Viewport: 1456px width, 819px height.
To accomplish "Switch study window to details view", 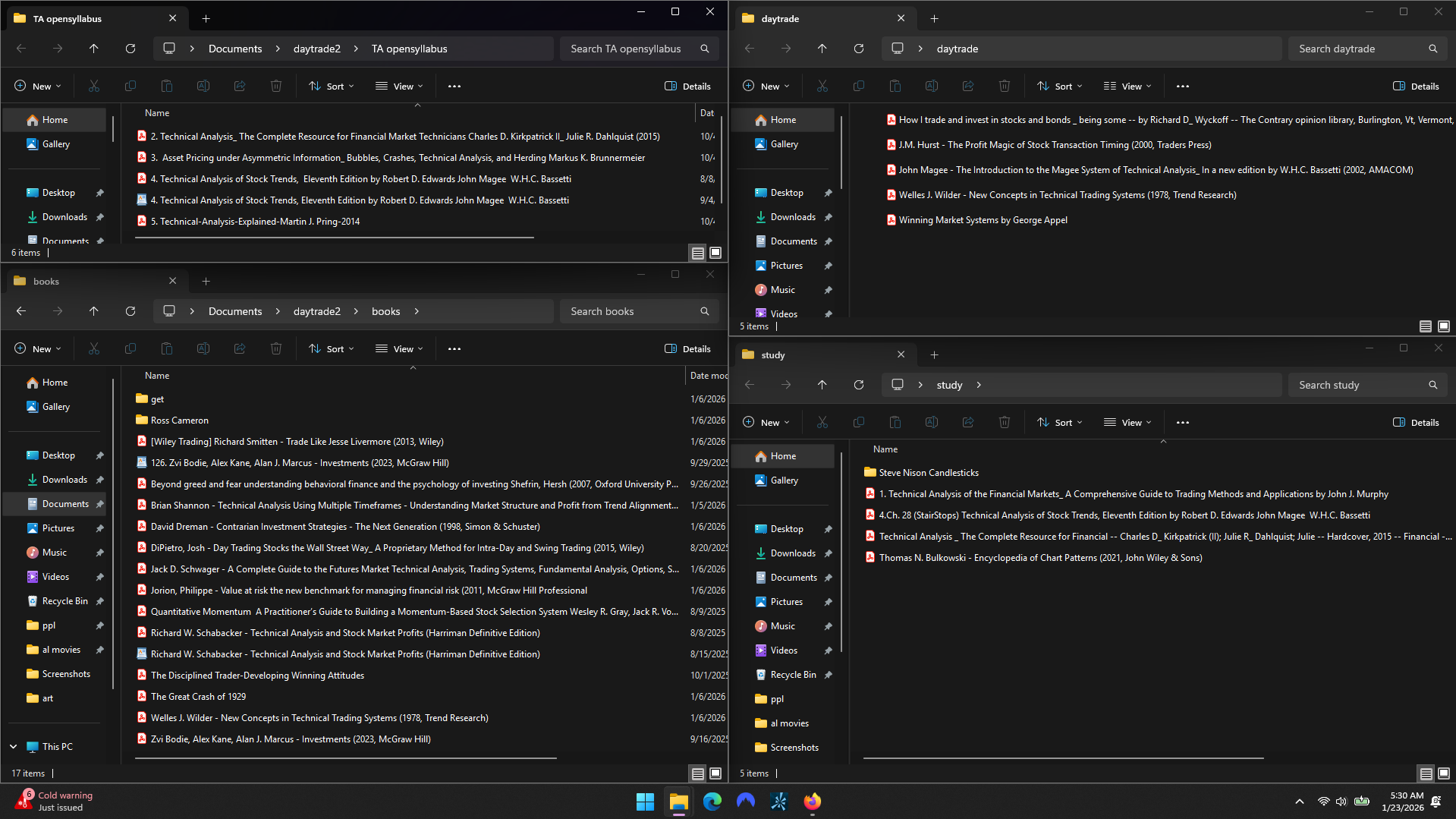I will pyautogui.click(x=1426, y=773).
